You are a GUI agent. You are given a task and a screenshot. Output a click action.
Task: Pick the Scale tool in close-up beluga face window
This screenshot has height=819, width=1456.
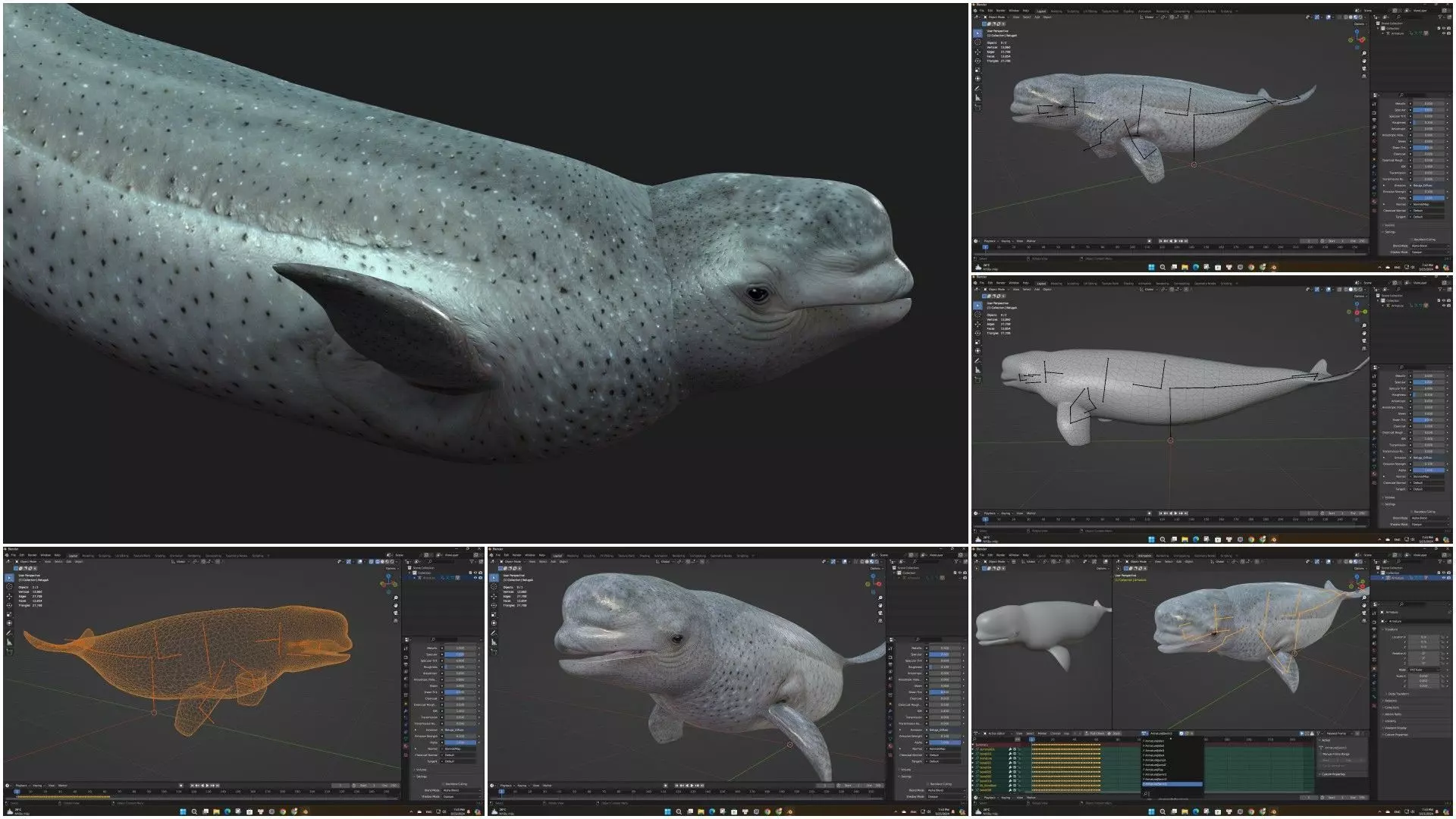coord(494,614)
